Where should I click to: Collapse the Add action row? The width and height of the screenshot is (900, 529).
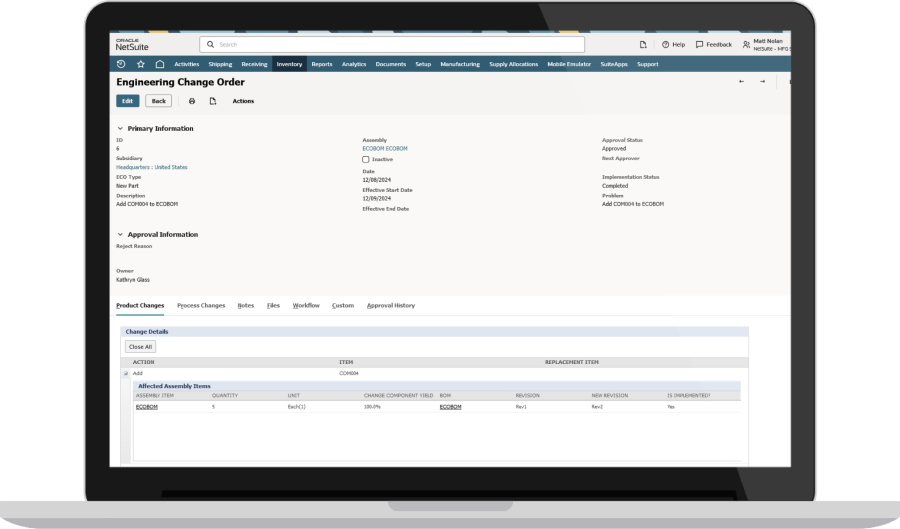pyautogui.click(x=126, y=373)
